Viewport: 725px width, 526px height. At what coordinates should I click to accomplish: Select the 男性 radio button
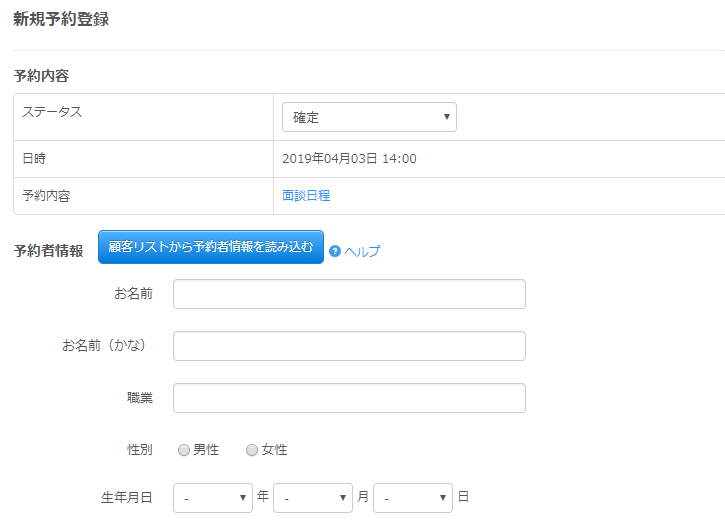click(x=184, y=450)
